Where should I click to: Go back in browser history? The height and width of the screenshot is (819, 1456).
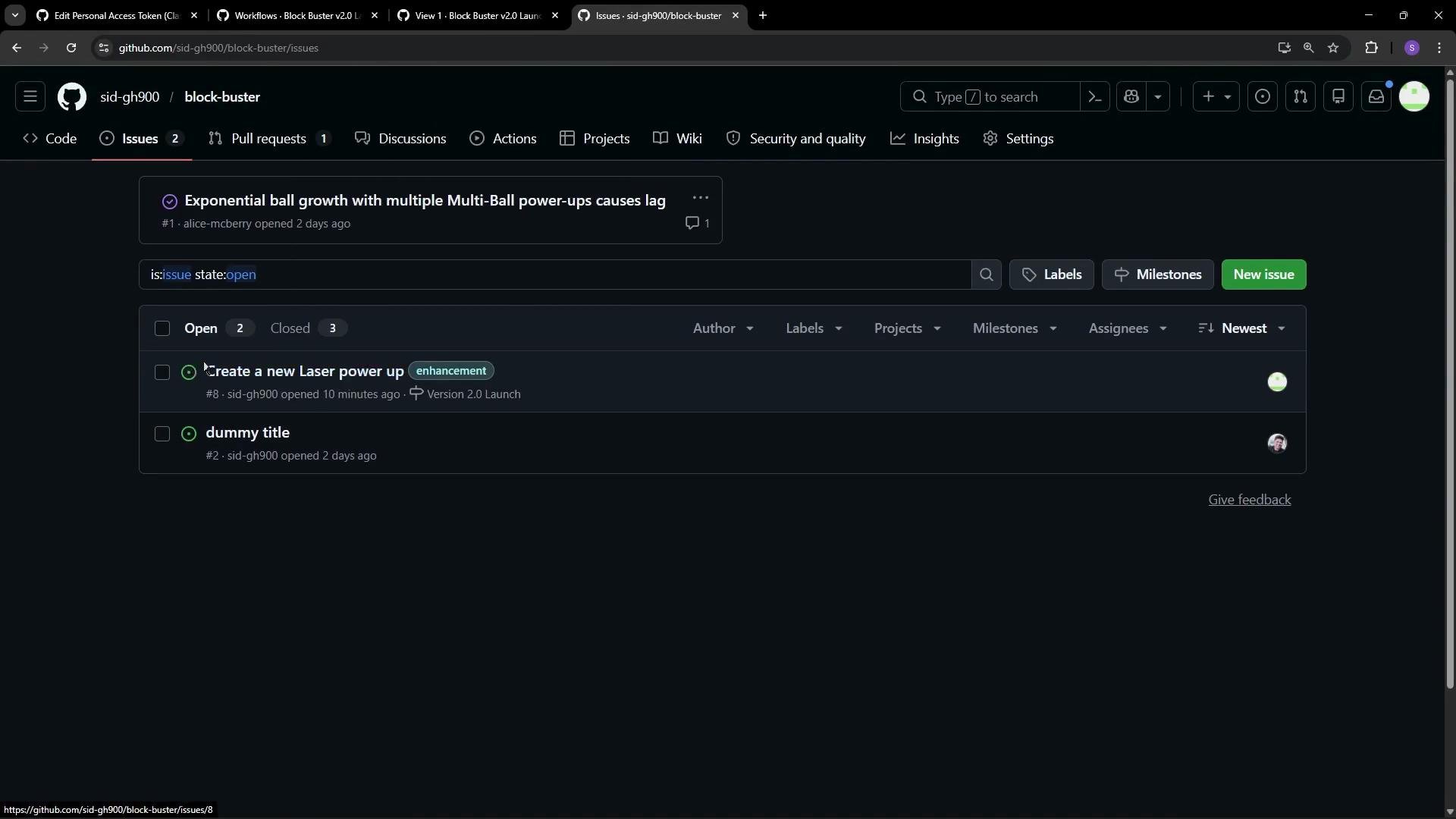pyautogui.click(x=17, y=48)
